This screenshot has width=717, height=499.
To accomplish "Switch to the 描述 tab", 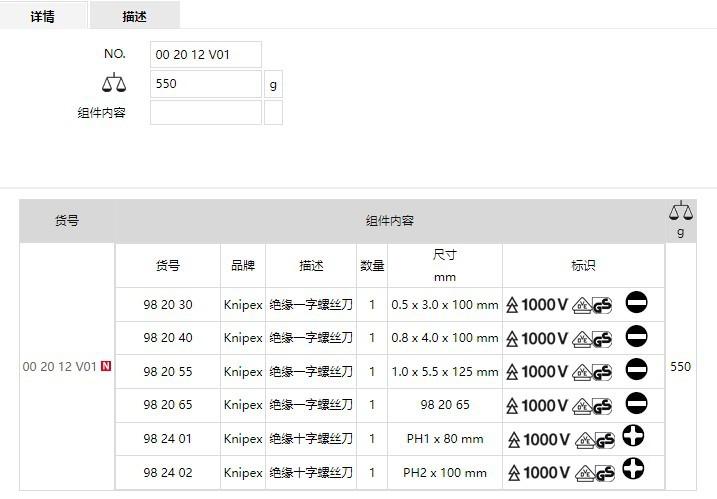I will pos(135,16).
